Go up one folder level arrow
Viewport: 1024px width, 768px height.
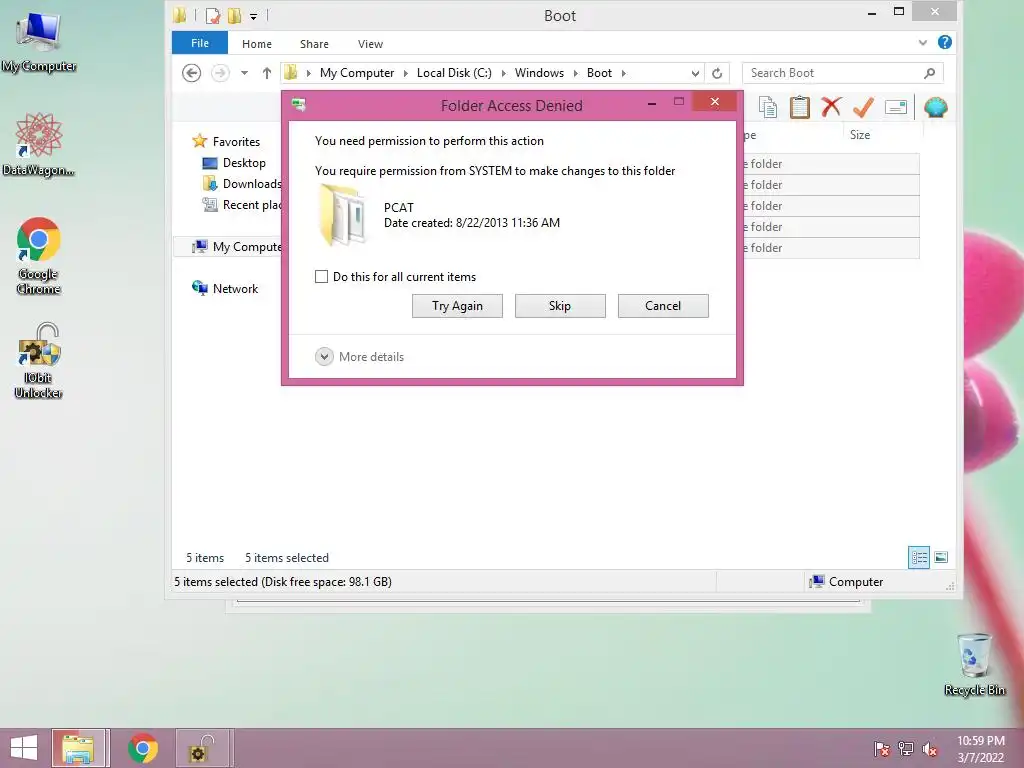[266, 73]
